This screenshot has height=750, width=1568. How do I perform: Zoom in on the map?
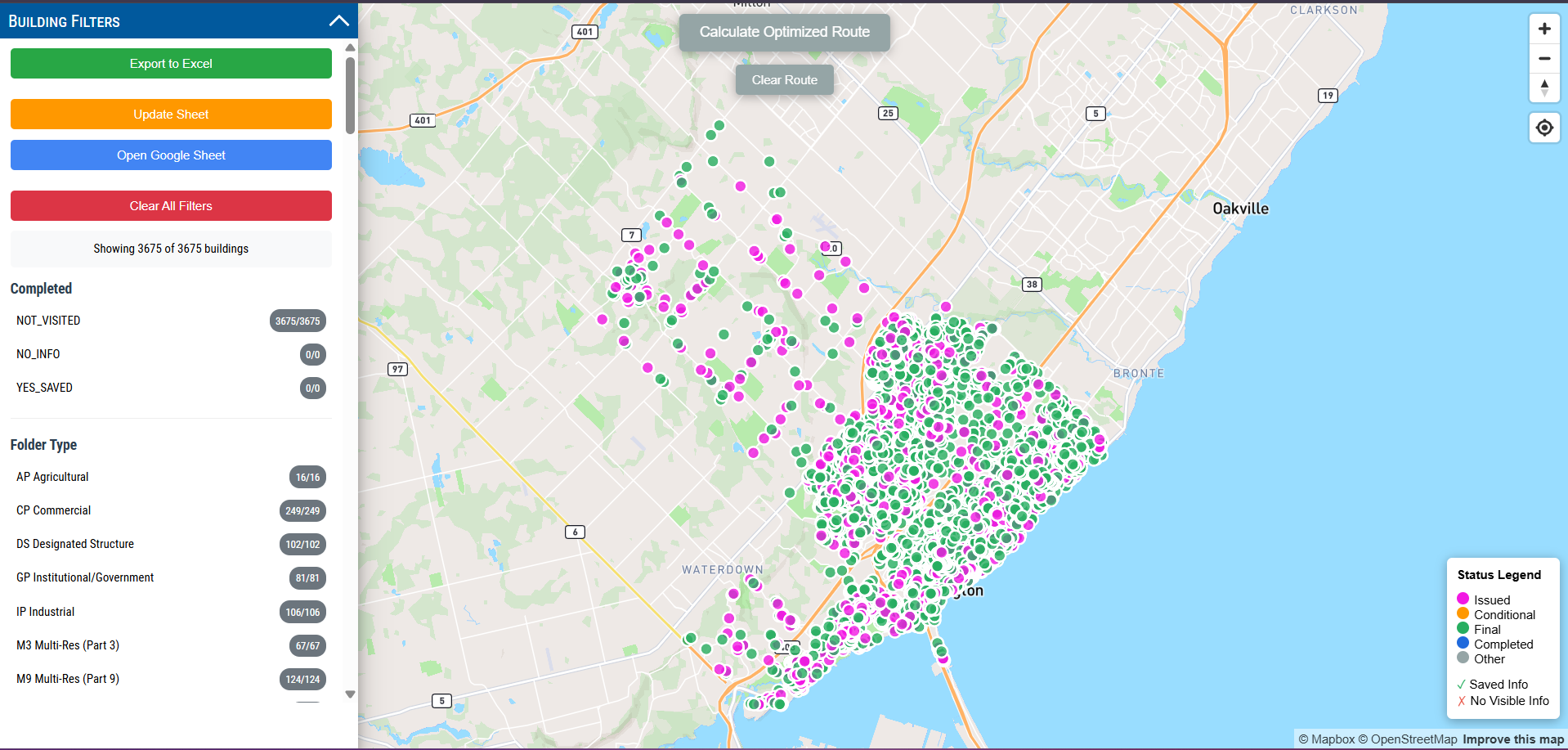coord(1543,29)
